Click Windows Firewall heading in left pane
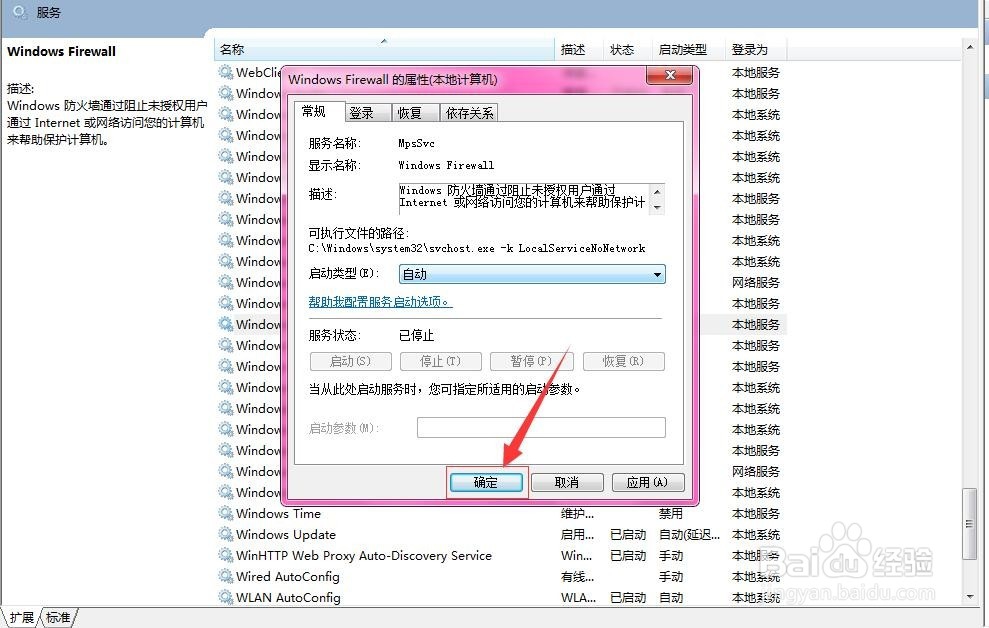The image size is (989, 628). [62, 52]
